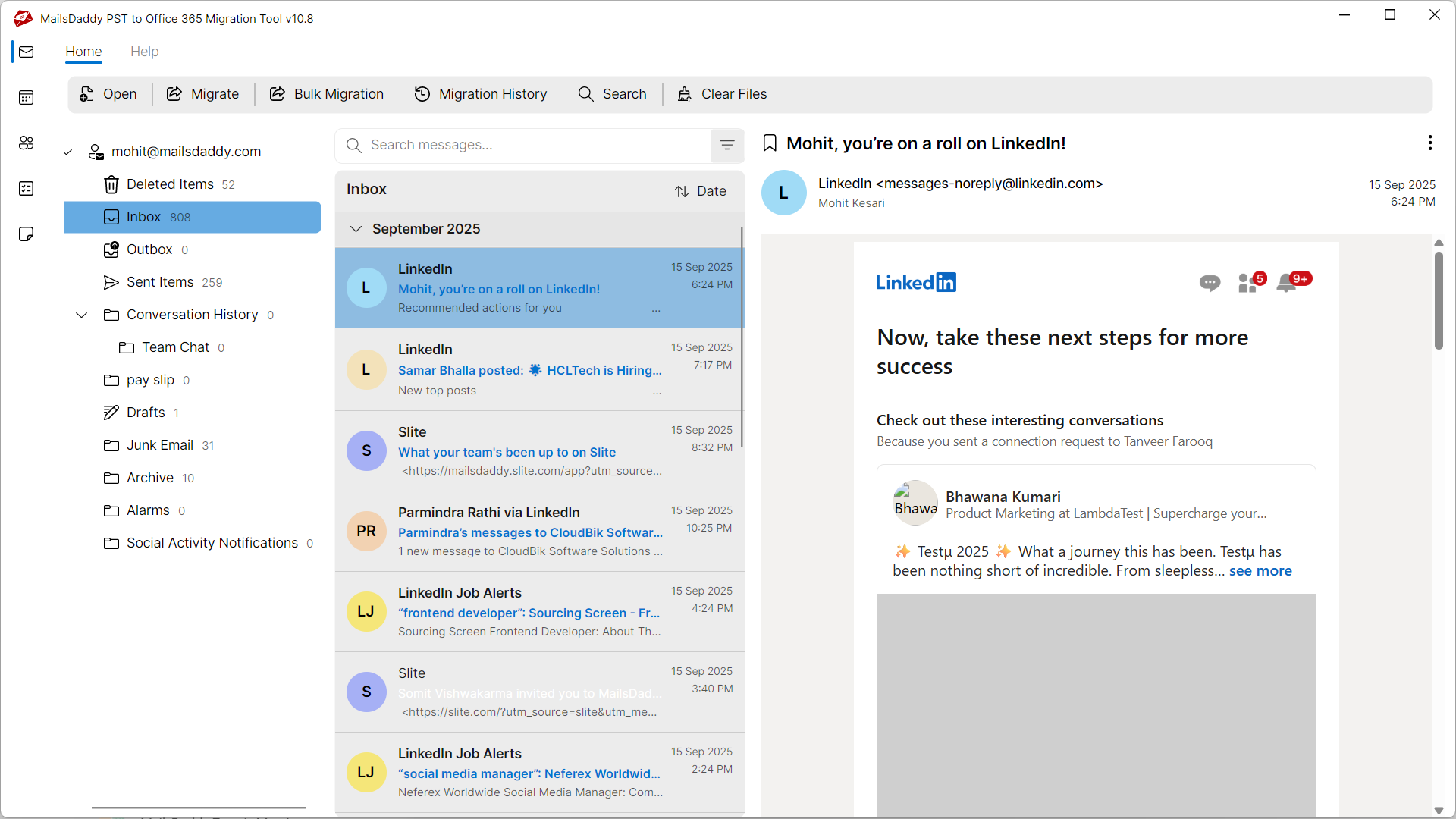
Task: Select the Team Chat folder
Action: click(192, 347)
